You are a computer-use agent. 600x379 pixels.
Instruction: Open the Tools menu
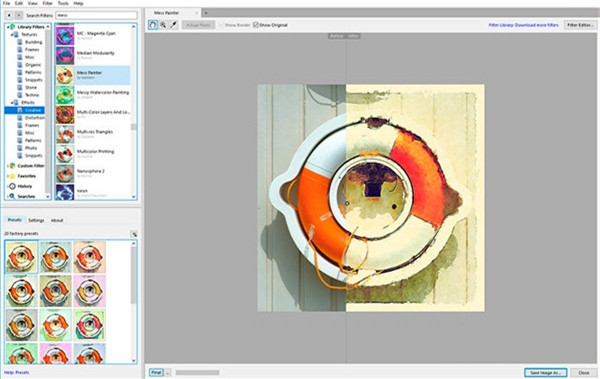click(63, 3)
